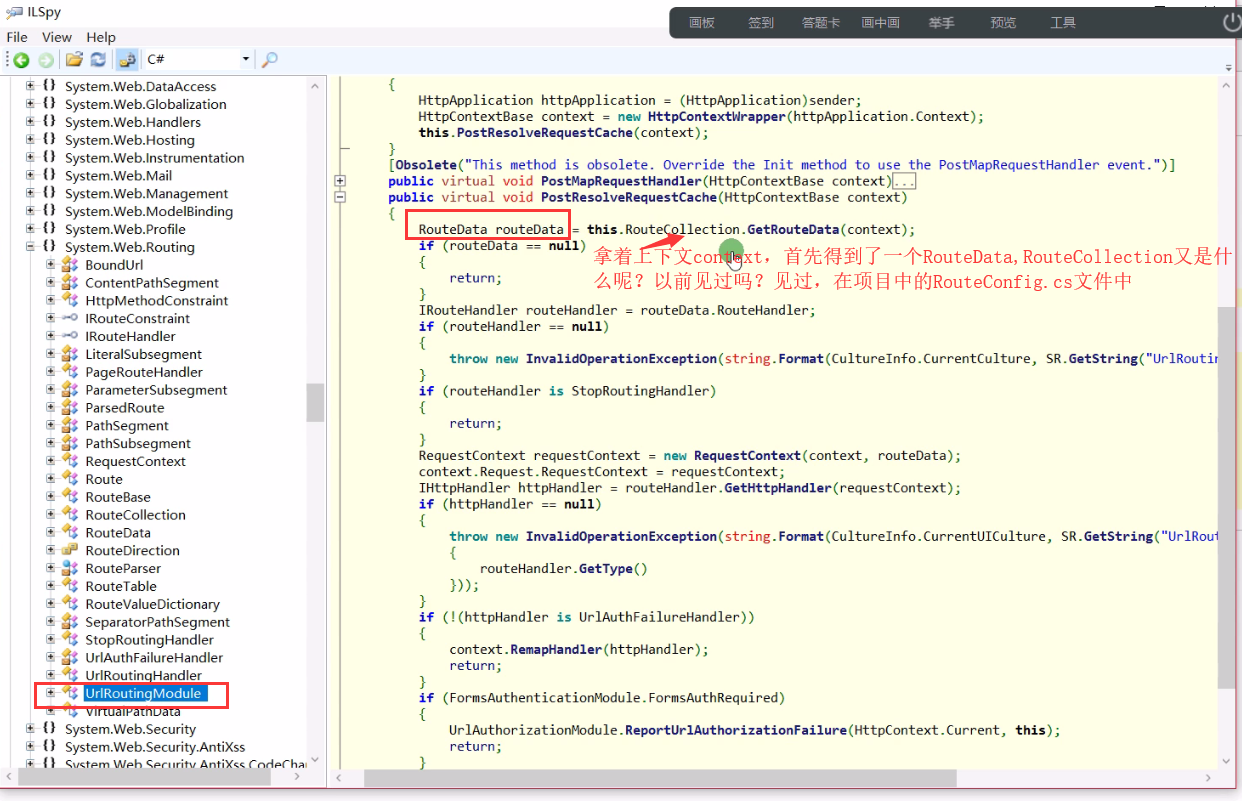Follow the GetHttpHandler method link

(x=778, y=488)
